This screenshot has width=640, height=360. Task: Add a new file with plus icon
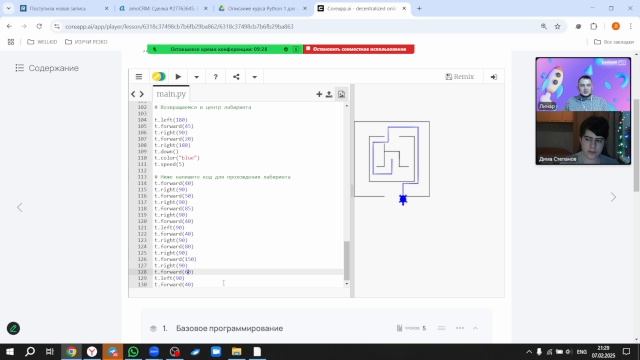(x=319, y=94)
